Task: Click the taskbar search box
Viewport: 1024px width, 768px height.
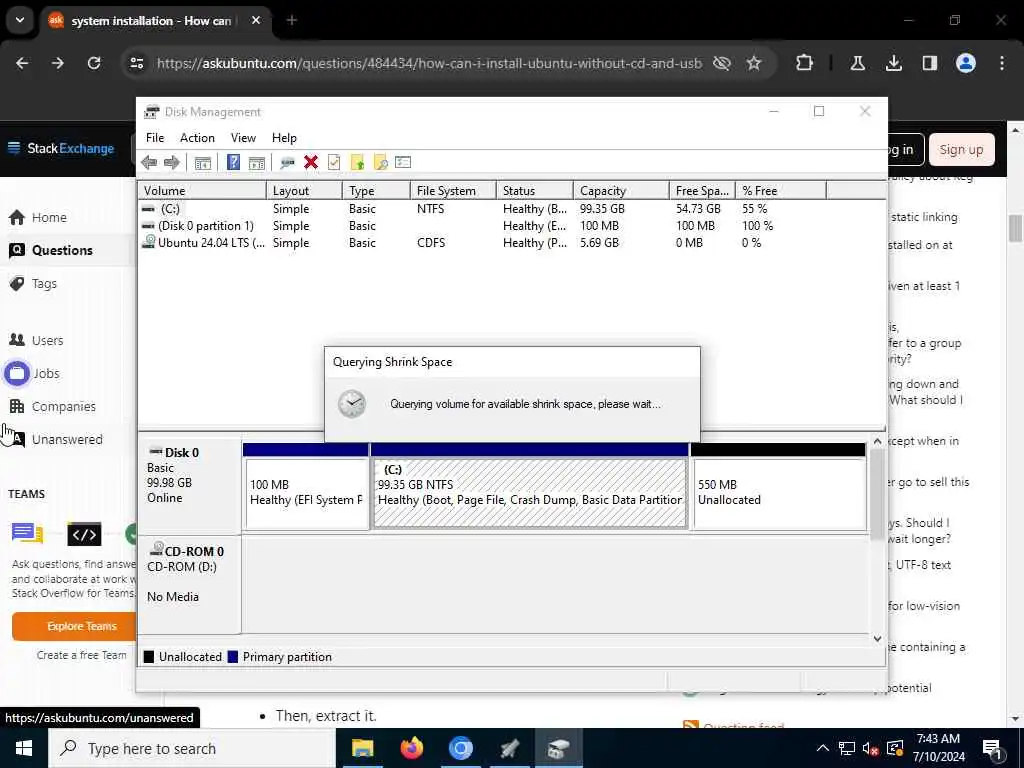Action: point(192,748)
